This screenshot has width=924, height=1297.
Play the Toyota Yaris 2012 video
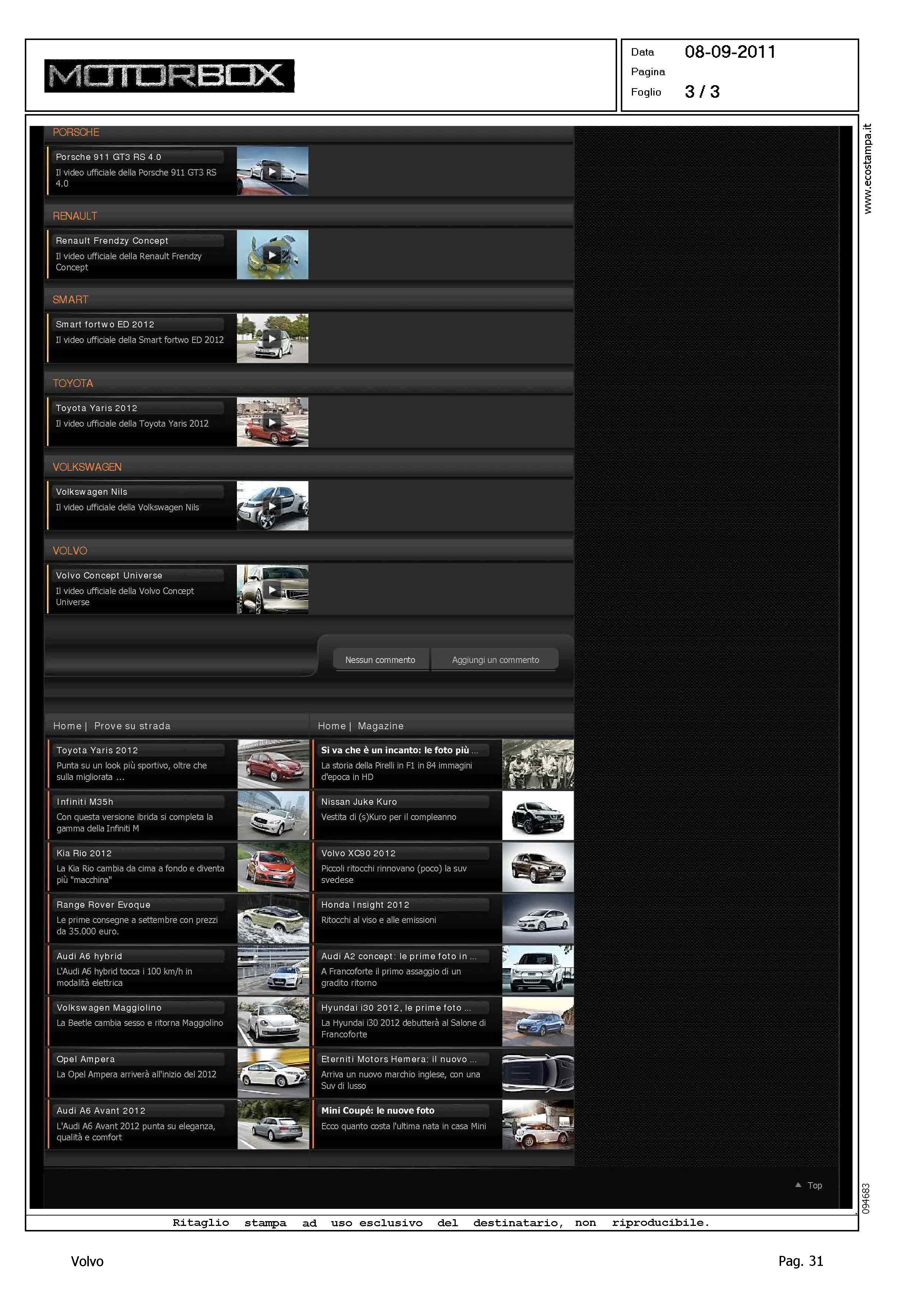coord(272,422)
